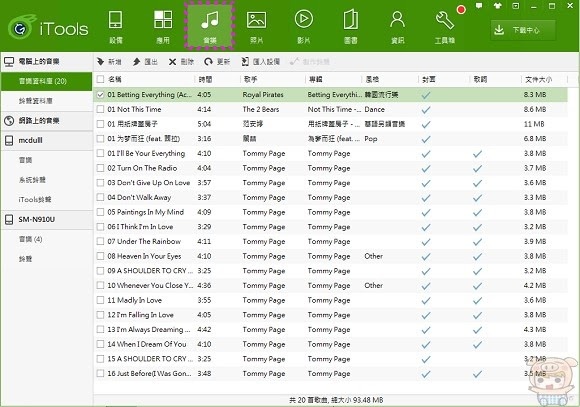This screenshot has width=580, height=407.
Task: Check the 03 Don't Give Up On Love song
Action: pyautogui.click(x=100, y=182)
